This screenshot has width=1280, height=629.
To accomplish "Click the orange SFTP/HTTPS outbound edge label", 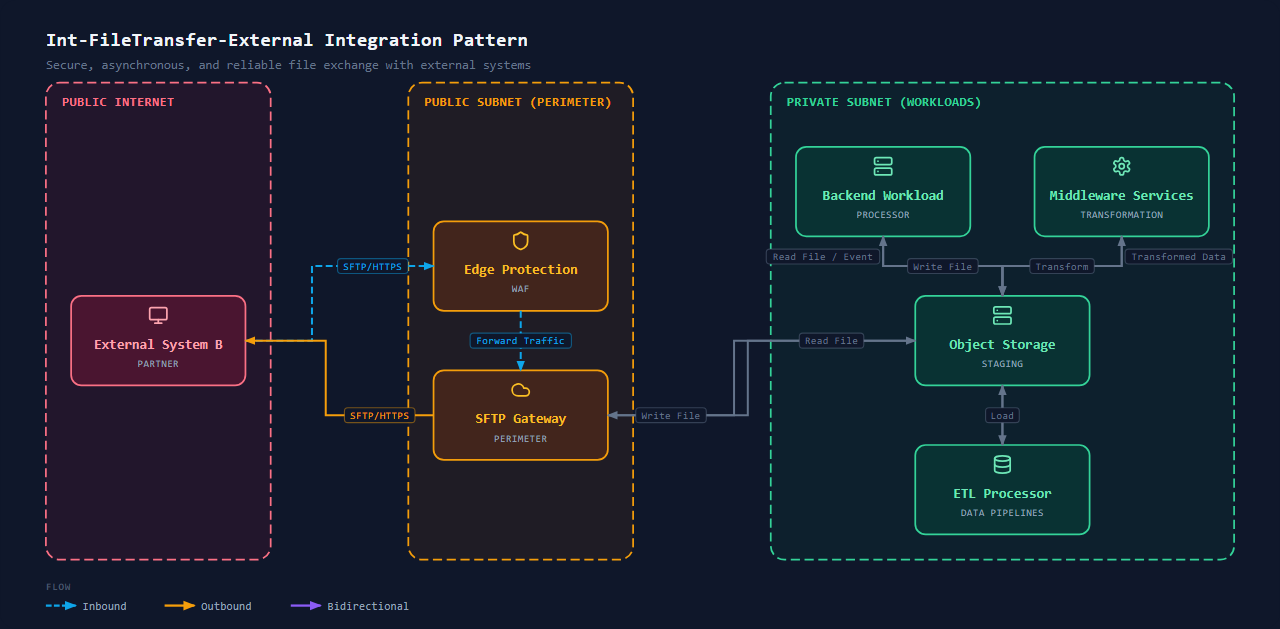I will 380,415.
